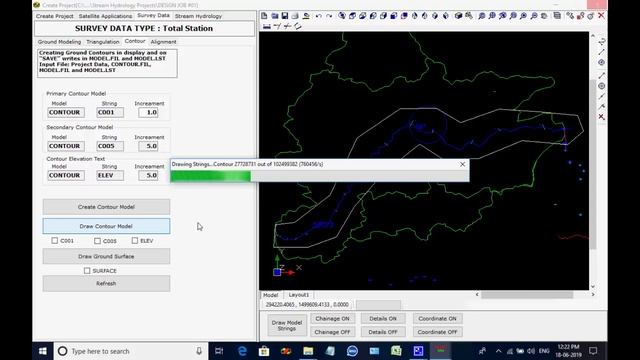Click the Coordinate ON button
This screenshot has width=640, height=360.
(x=438, y=318)
